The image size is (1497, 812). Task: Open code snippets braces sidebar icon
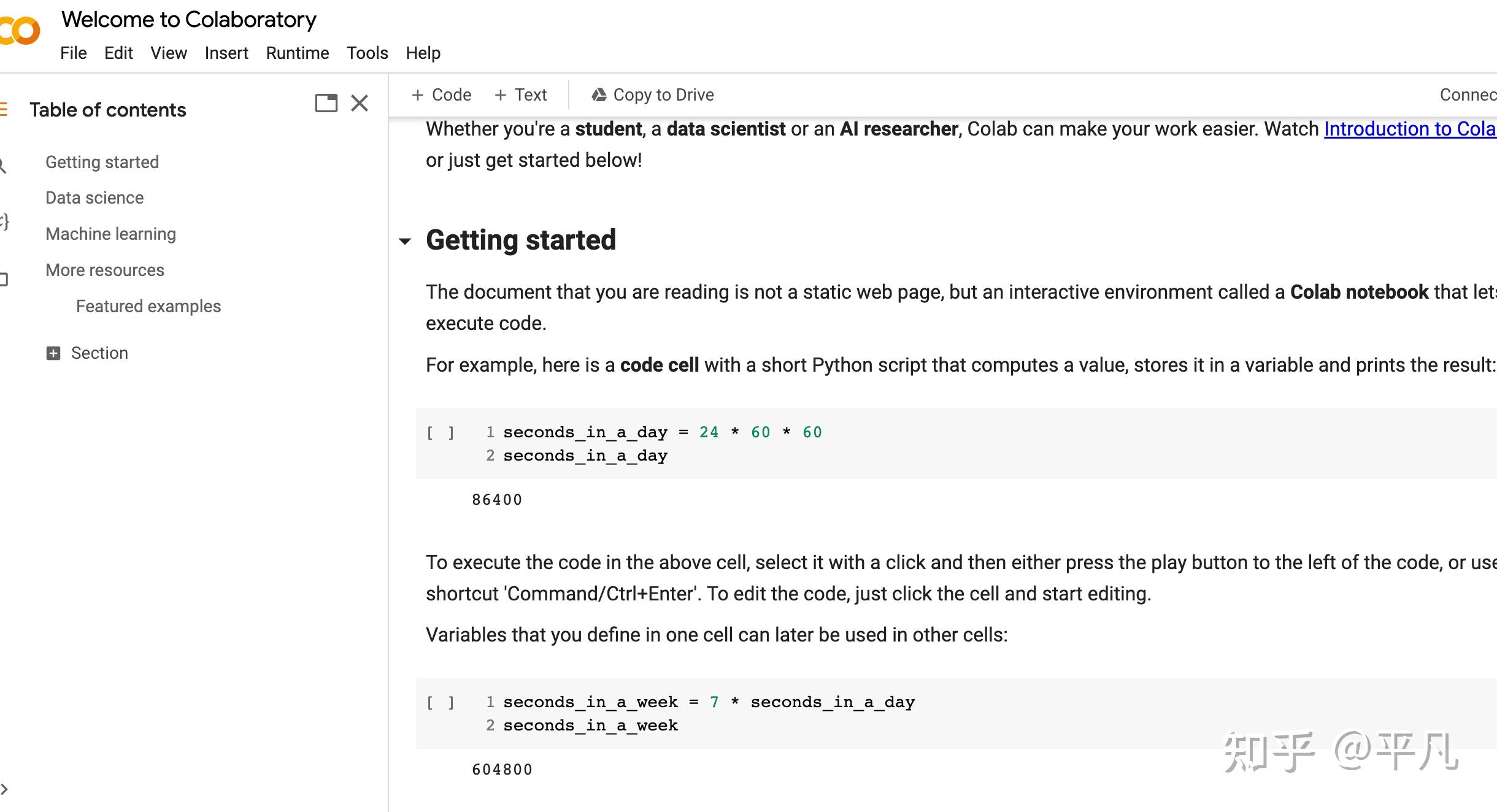4,221
